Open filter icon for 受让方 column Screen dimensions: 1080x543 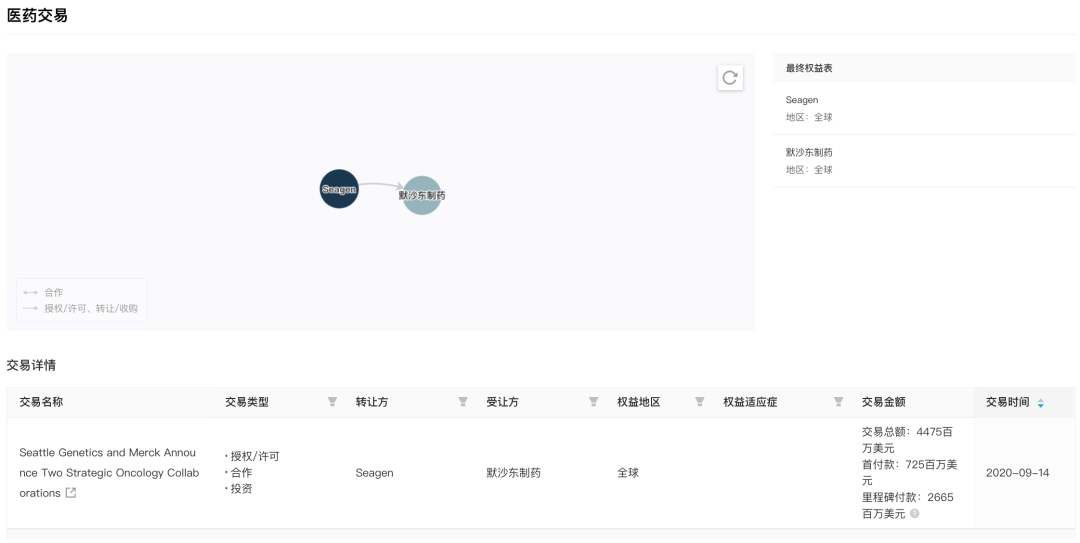click(x=593, y=402)
